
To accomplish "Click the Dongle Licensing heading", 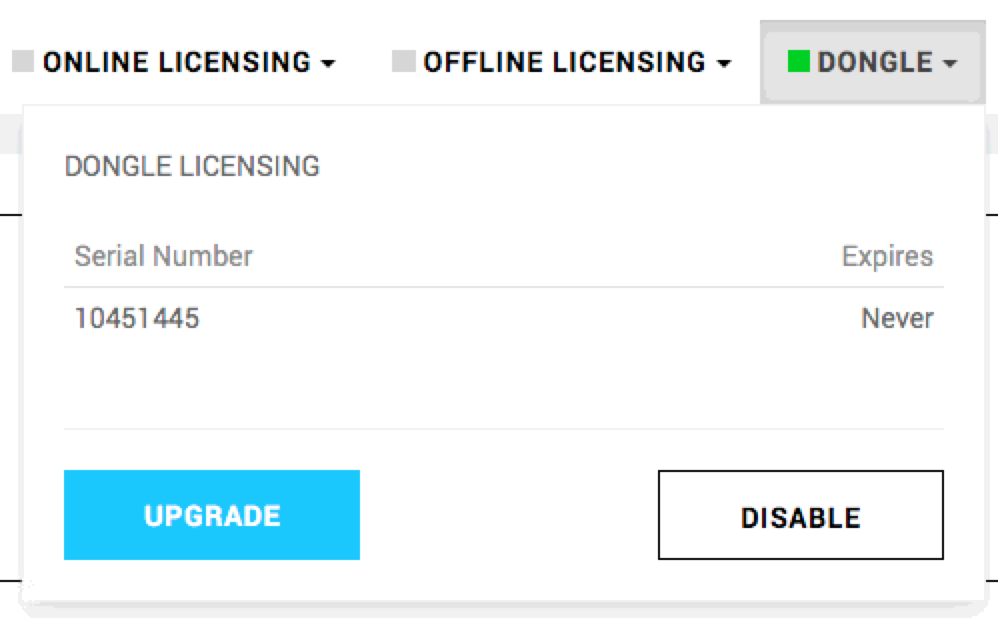I will coord(192,166).
